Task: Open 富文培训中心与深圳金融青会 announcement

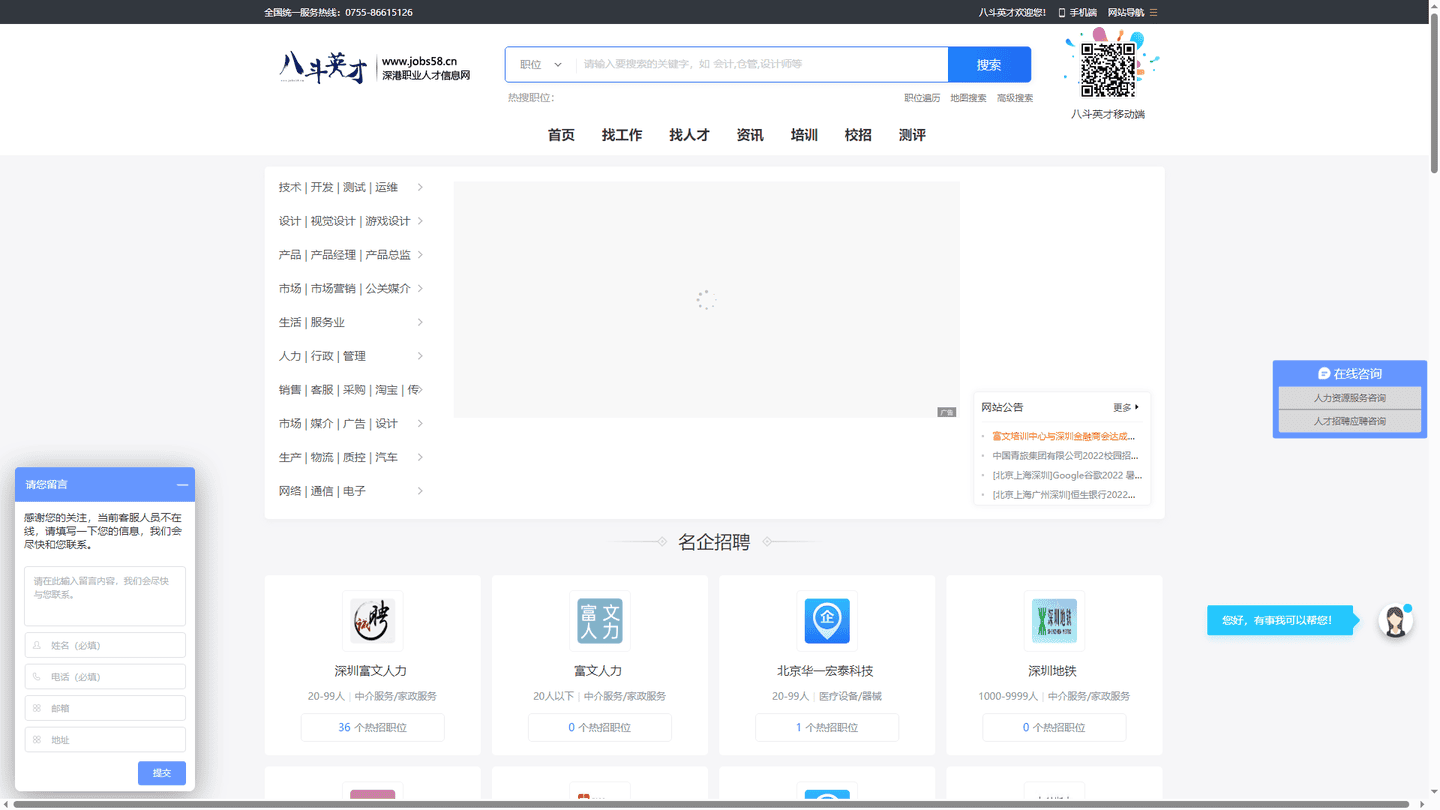Action: 1064,436
